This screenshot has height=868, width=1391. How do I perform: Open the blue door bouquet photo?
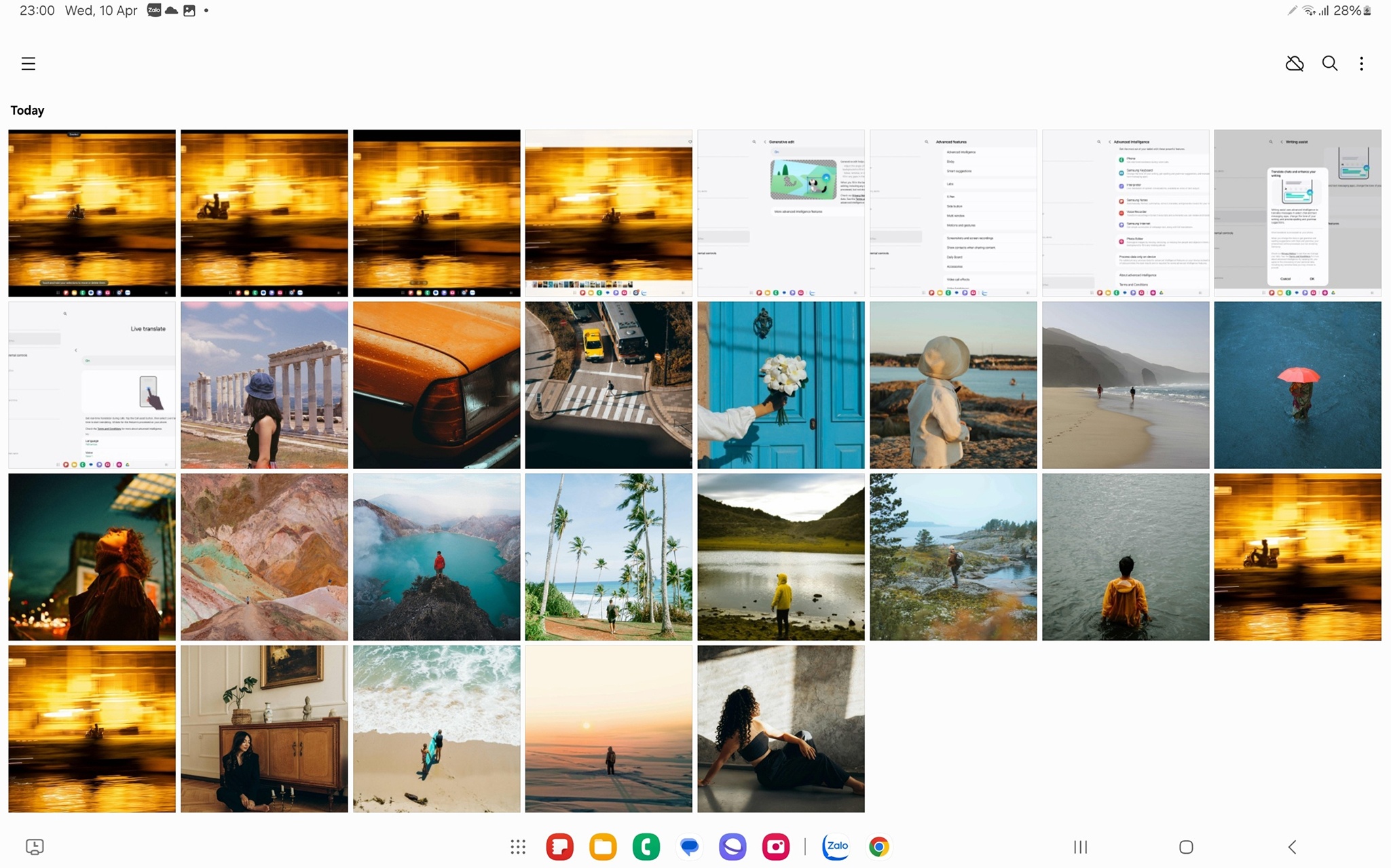coord(781,385)
